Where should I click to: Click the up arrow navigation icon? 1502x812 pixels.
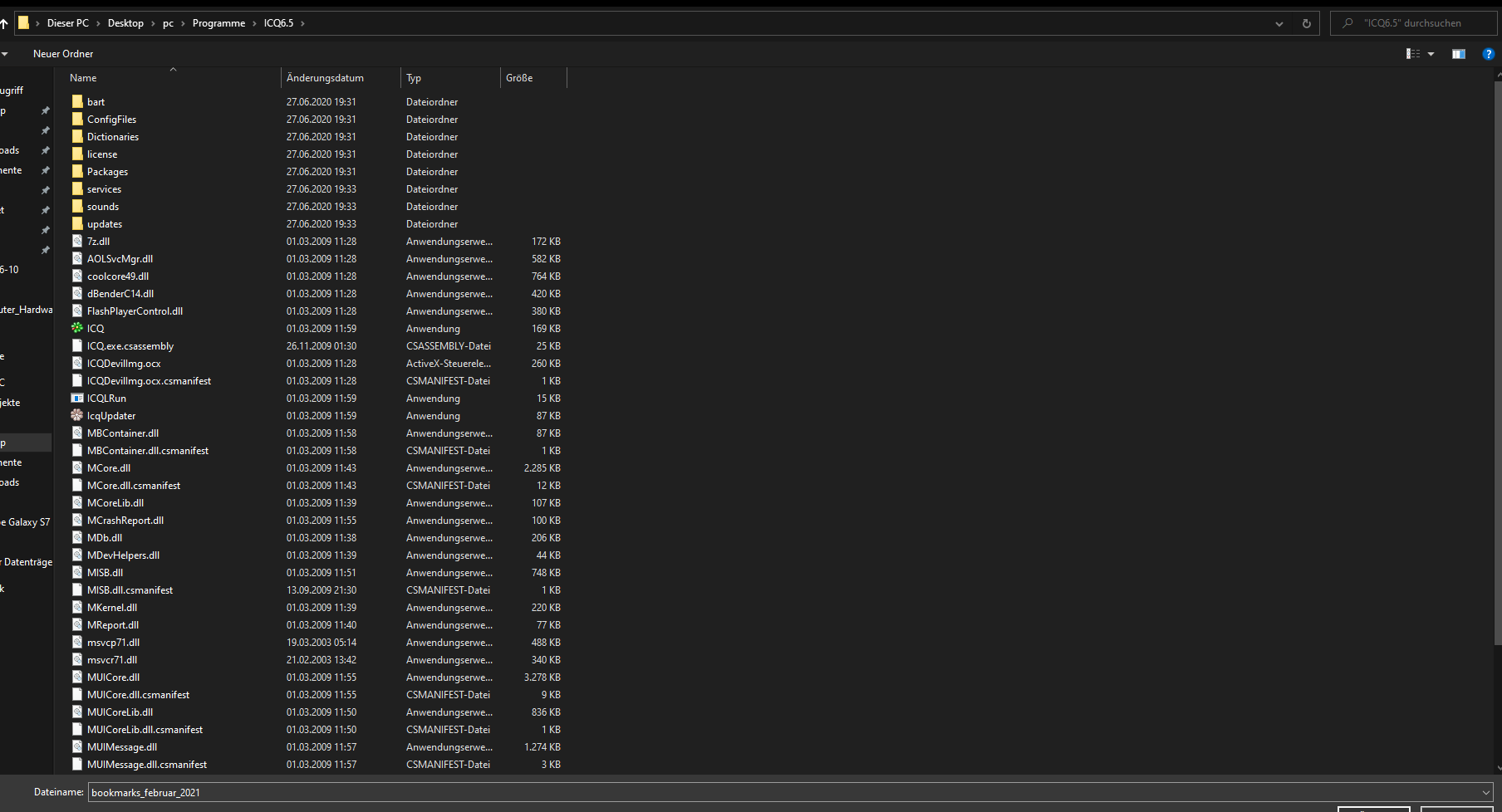pyautogui.click(x=4, y=23)
